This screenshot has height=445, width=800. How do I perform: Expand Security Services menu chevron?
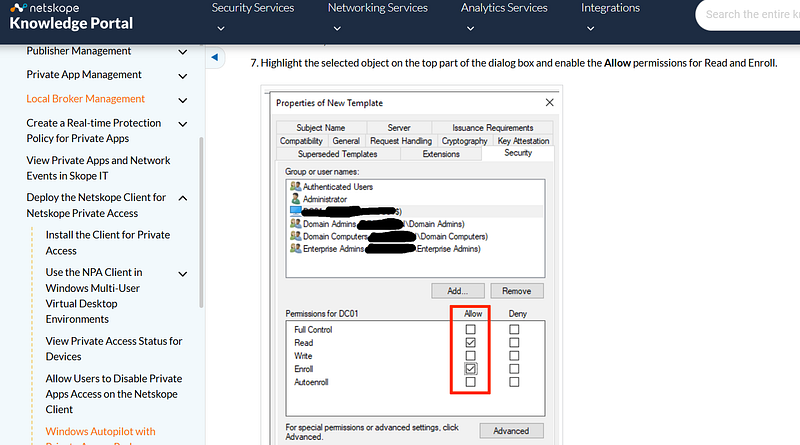(221, 29)
